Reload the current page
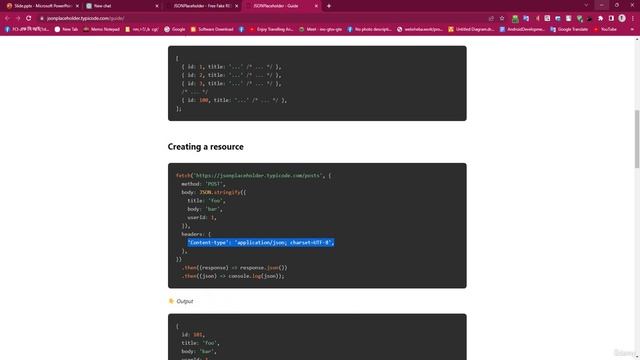 pyautogui.click(x=29, y=18)
